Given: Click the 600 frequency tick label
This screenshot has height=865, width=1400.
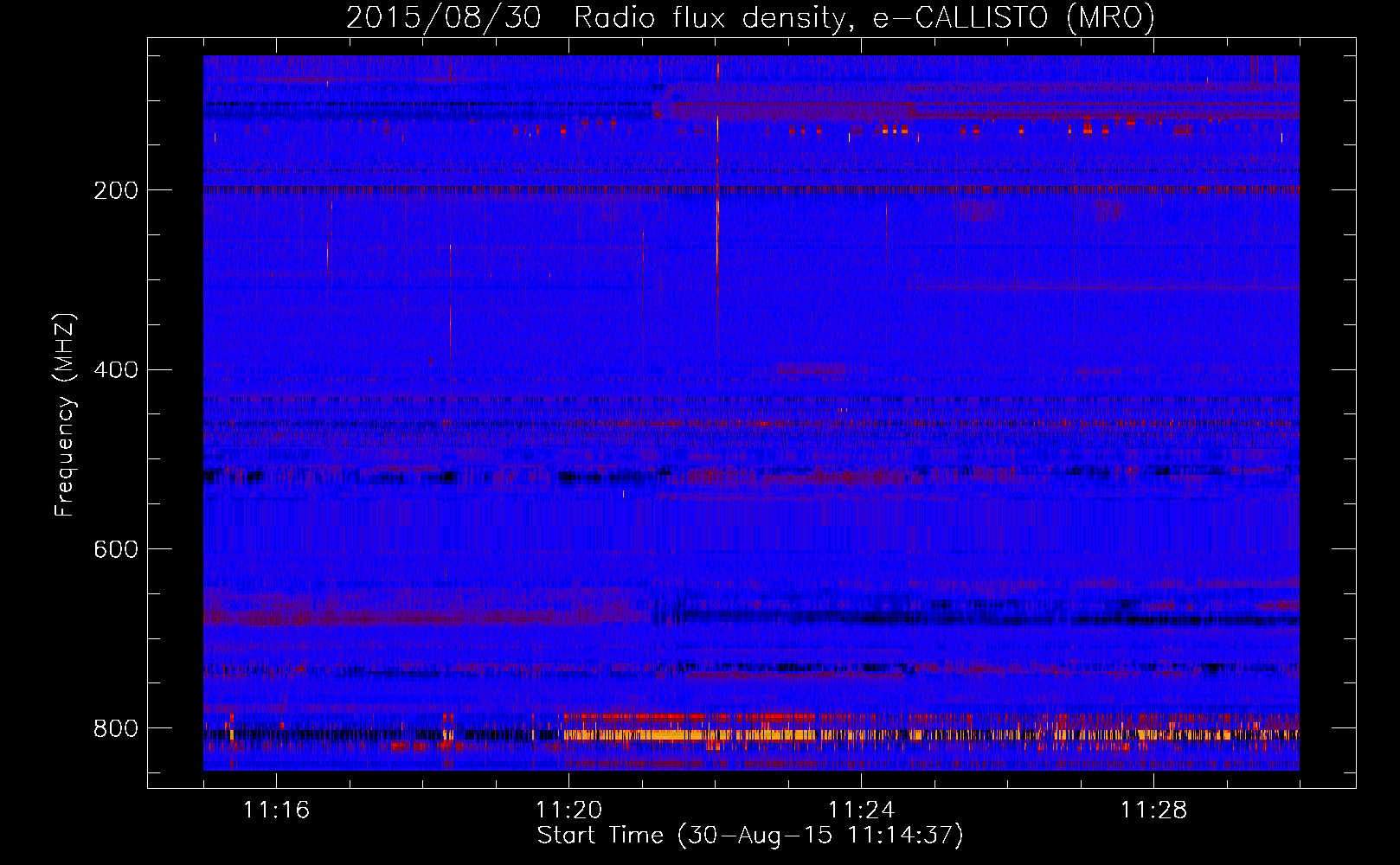Looking at the screenshot, I should 115,549.
